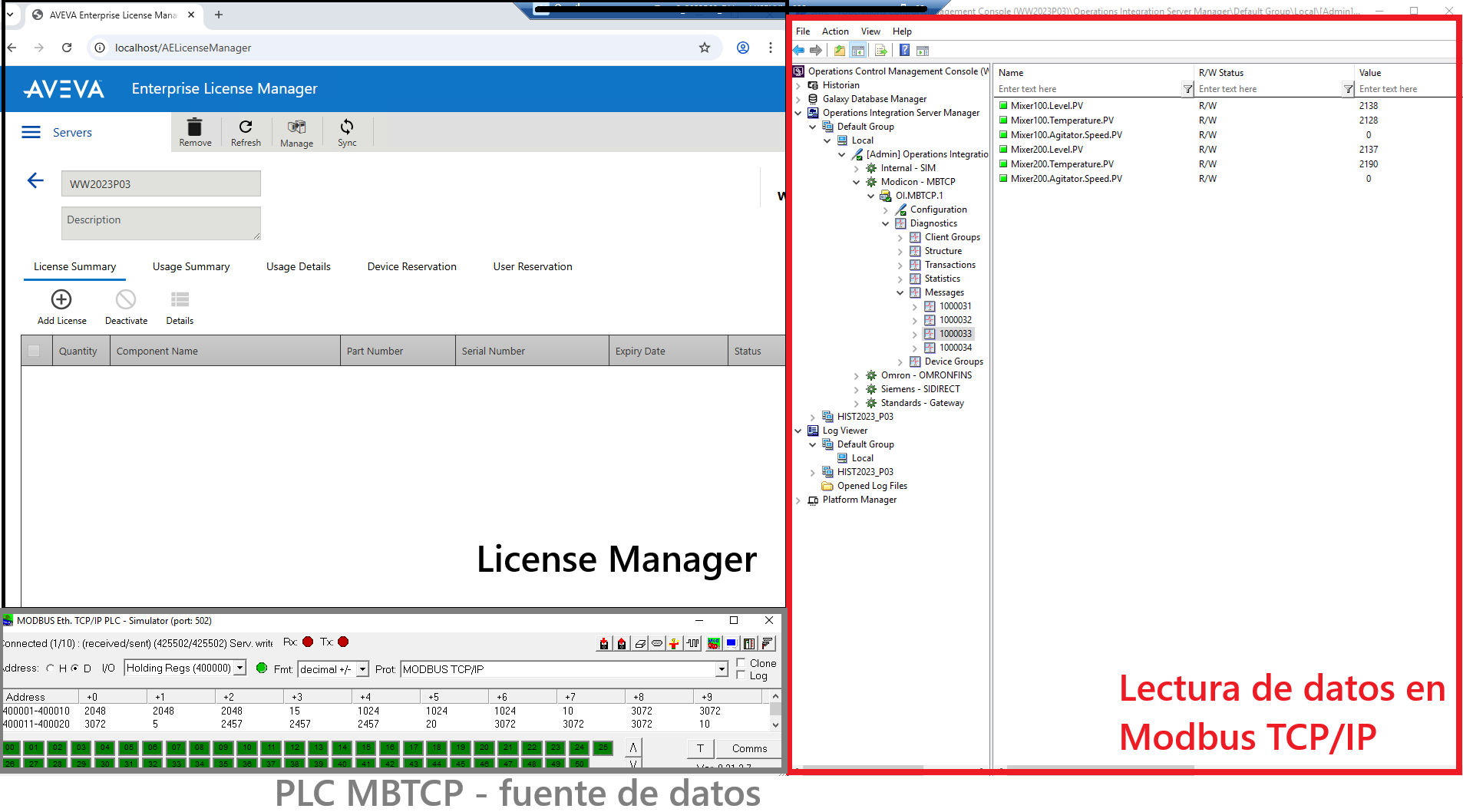Expand the Omron - OMRONFINS node
The height and width of the screenshot is (812, 1463).
(x=857, y=375)
